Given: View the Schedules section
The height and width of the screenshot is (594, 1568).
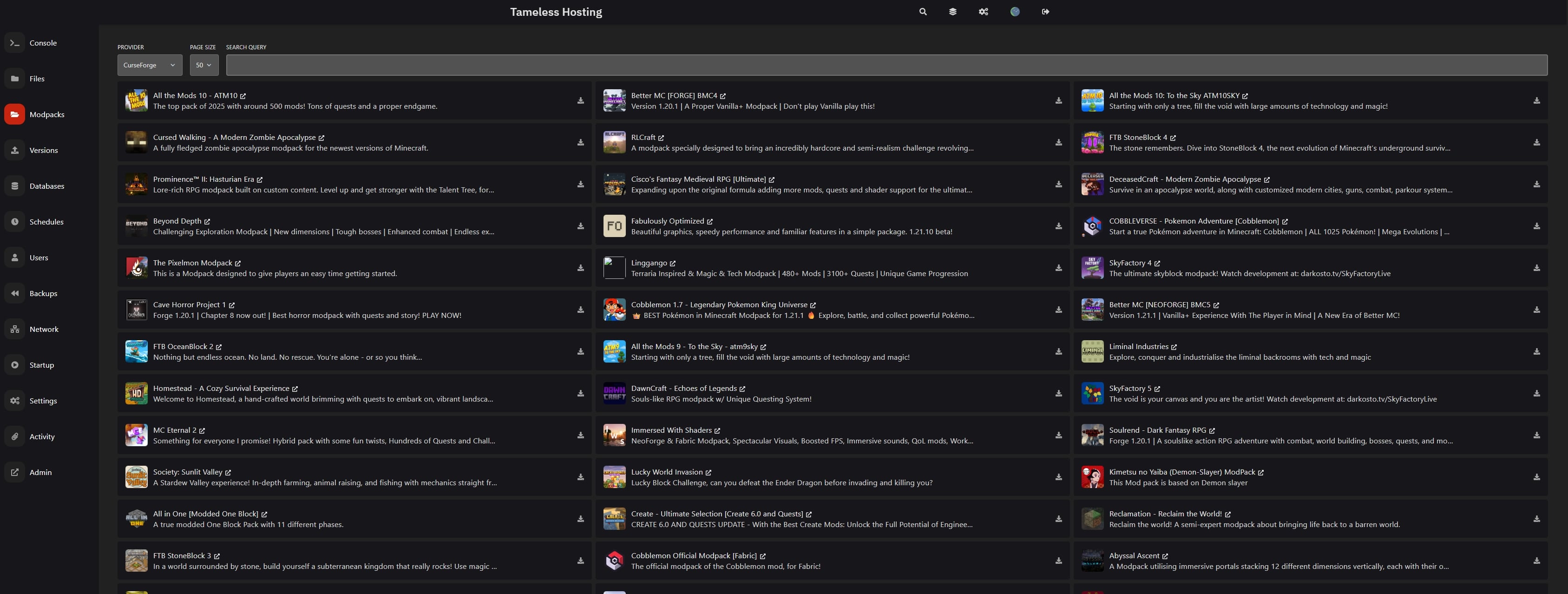Looking at the screenshot, I should pos(46,222).
